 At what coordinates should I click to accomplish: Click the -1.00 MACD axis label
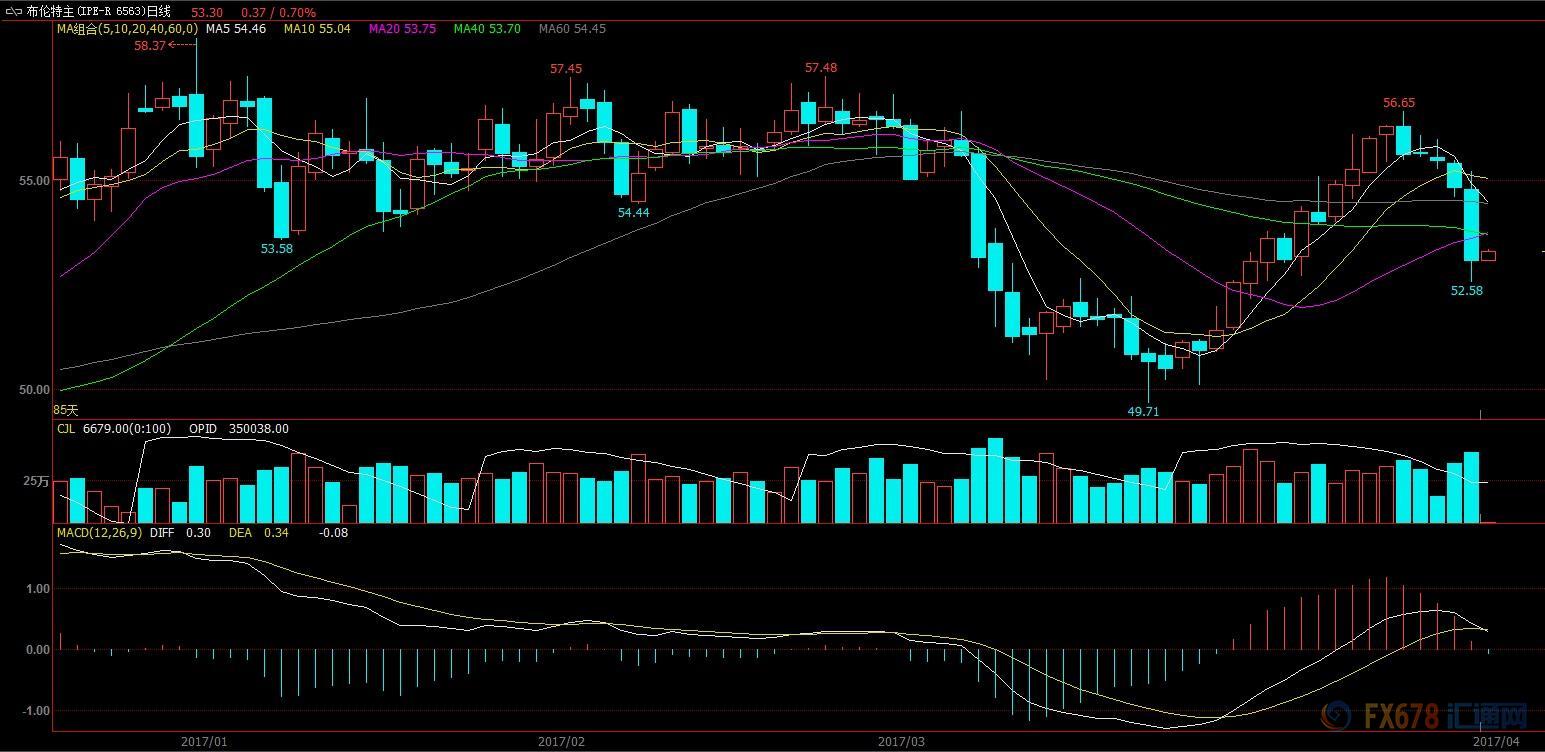36,711
